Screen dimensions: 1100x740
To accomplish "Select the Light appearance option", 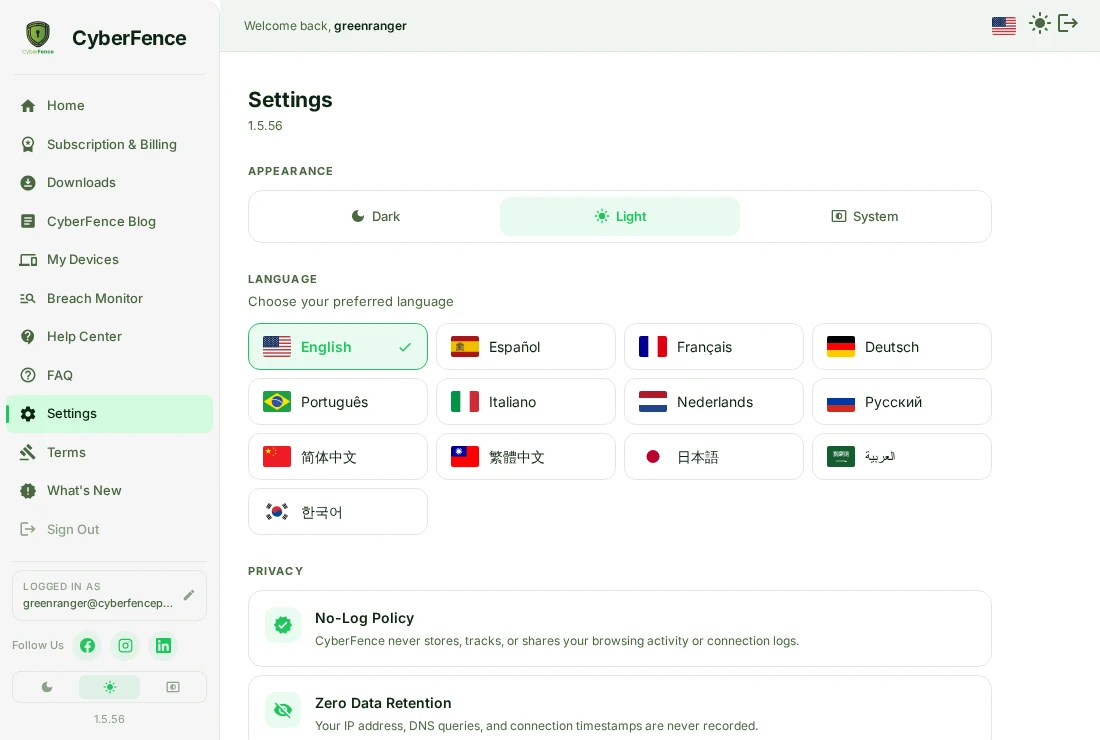I will [x=620, y=216].
